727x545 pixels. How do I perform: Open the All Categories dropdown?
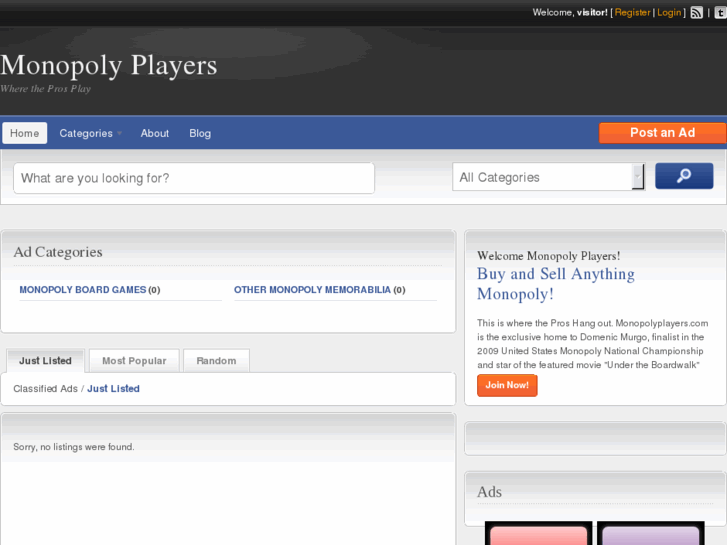(x=548, y=177)
